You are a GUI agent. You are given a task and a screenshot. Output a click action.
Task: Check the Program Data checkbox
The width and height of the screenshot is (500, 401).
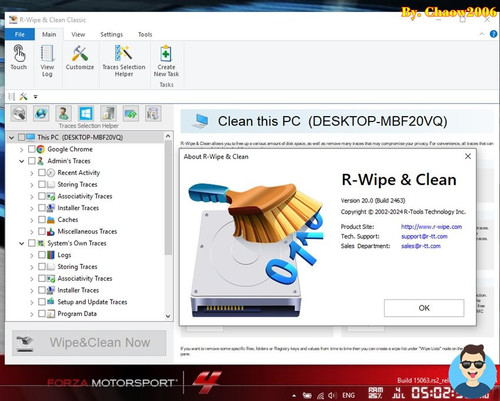tap(42, 314)
